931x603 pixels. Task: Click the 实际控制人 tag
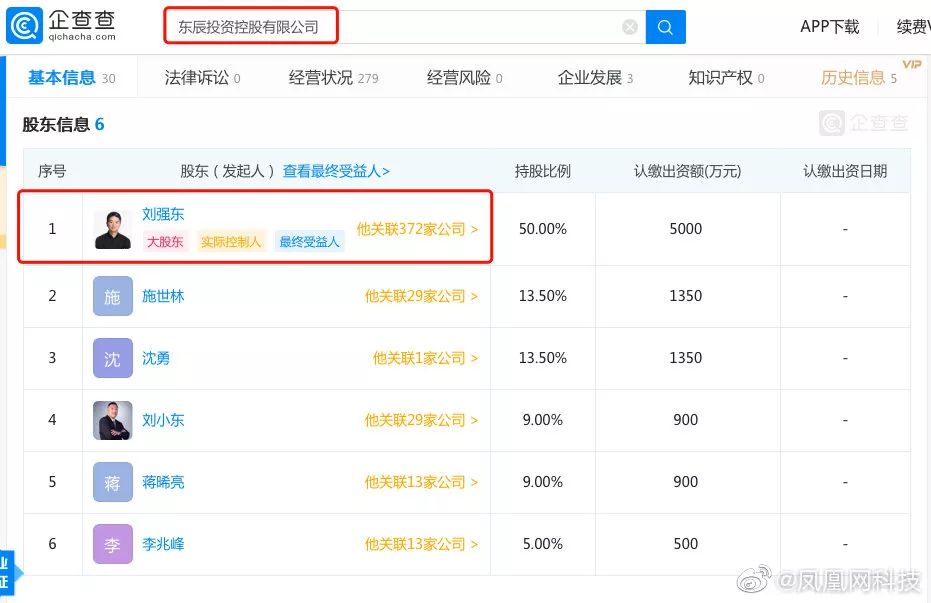click(230, 242)
